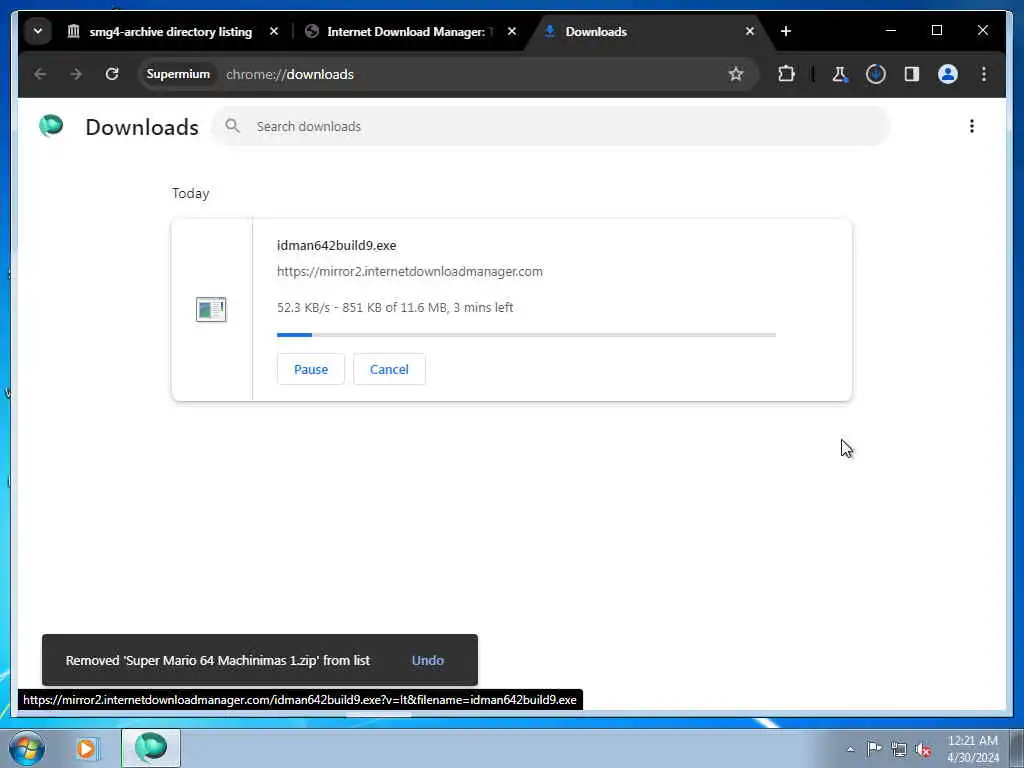Image resolution: width=1024 pixels, height=768 pixels.
Task: Click the idman642build9.exe file name
Action: (336, 246)
